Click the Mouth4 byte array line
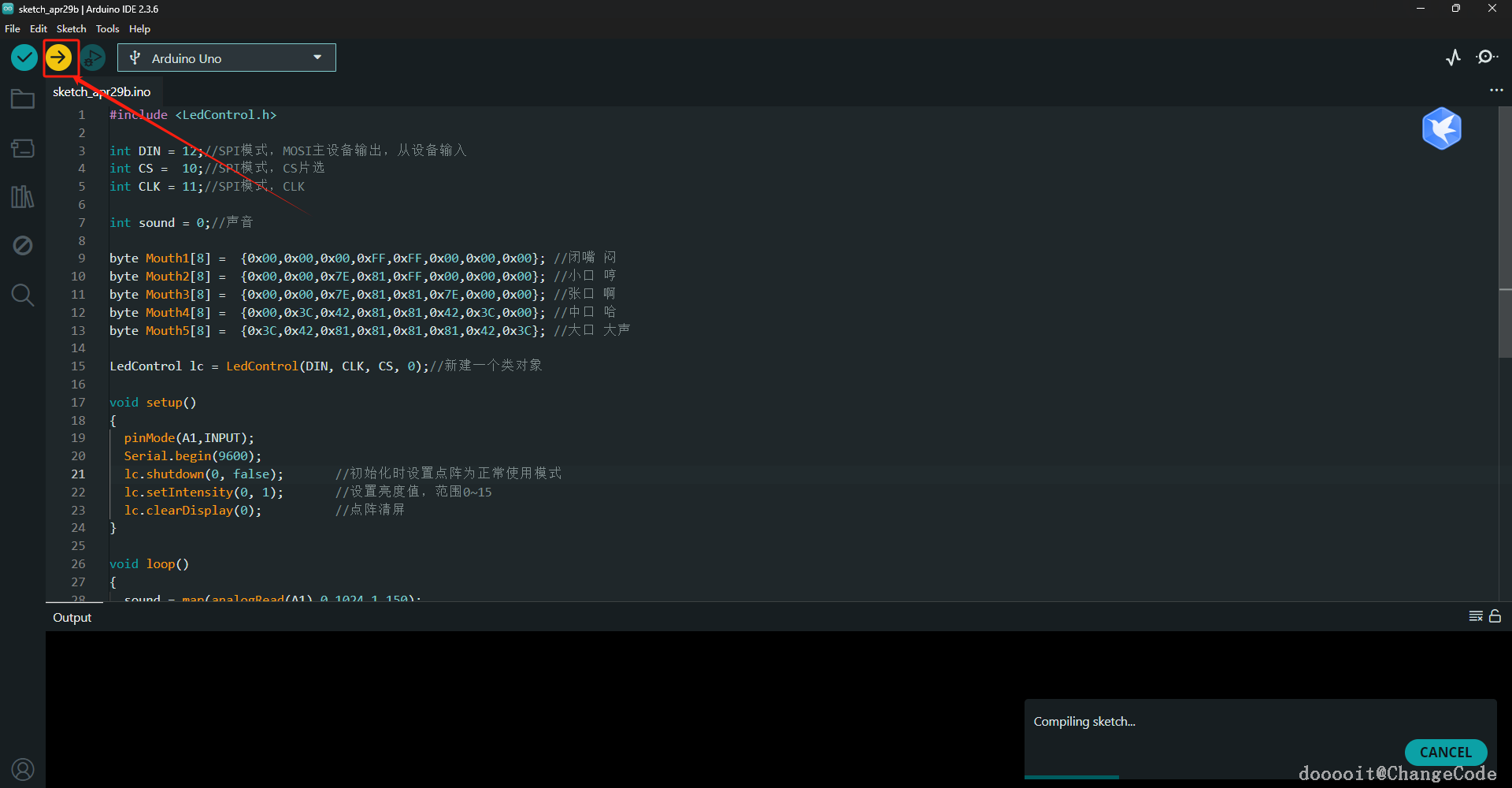The image size is (1512, 788). (362, 313)
